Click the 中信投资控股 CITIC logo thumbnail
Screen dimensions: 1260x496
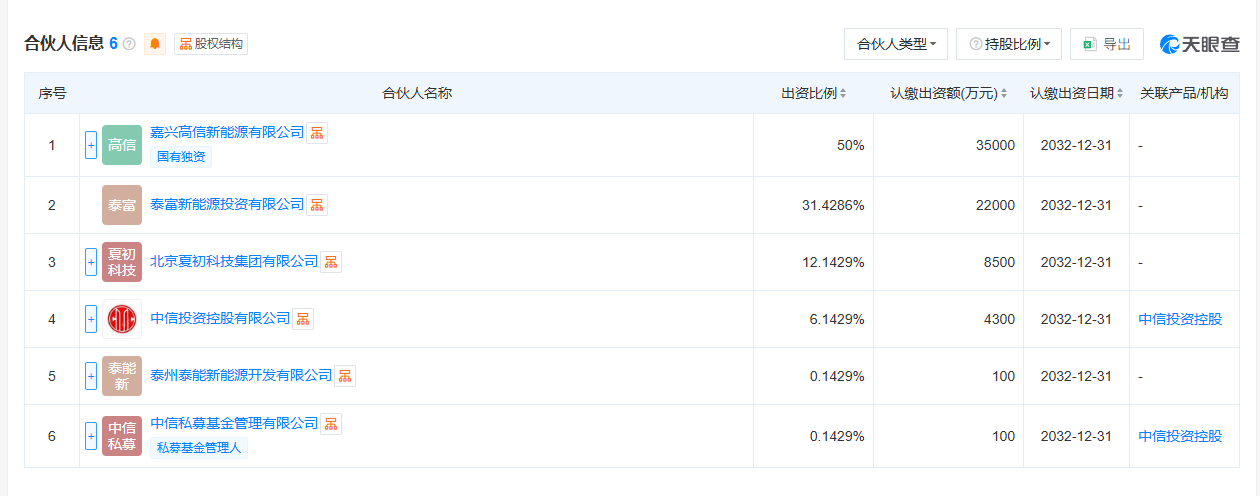tap(122, 319)
